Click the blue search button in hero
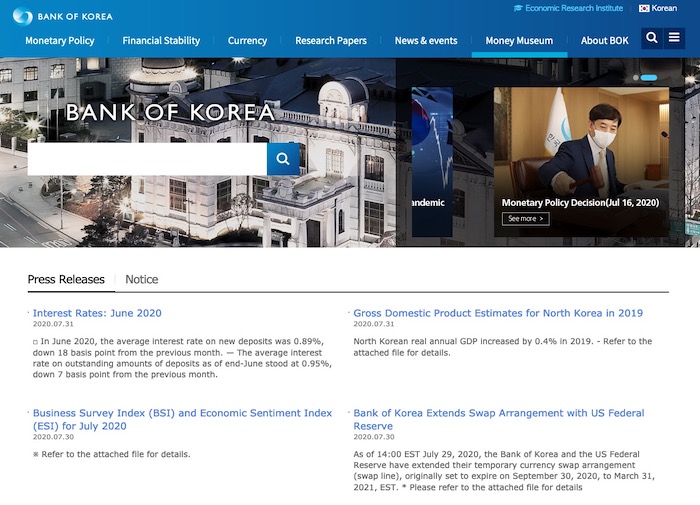The image size is (700, 505). pyautogui.click(x=283, y=159)
